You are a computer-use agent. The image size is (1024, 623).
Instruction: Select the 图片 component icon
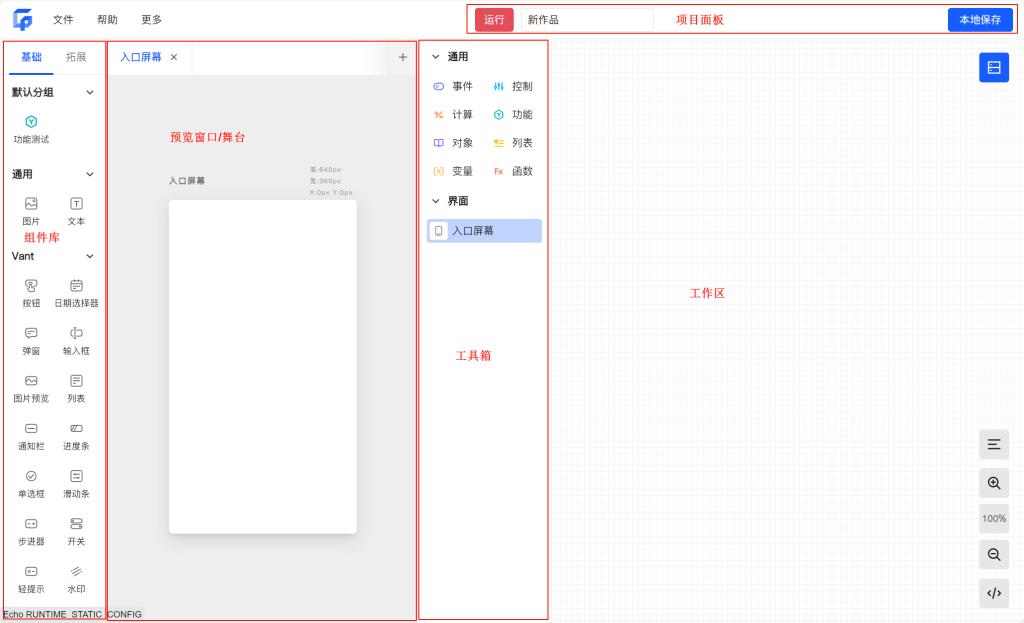pyautogui.click(x=31, y=204)
